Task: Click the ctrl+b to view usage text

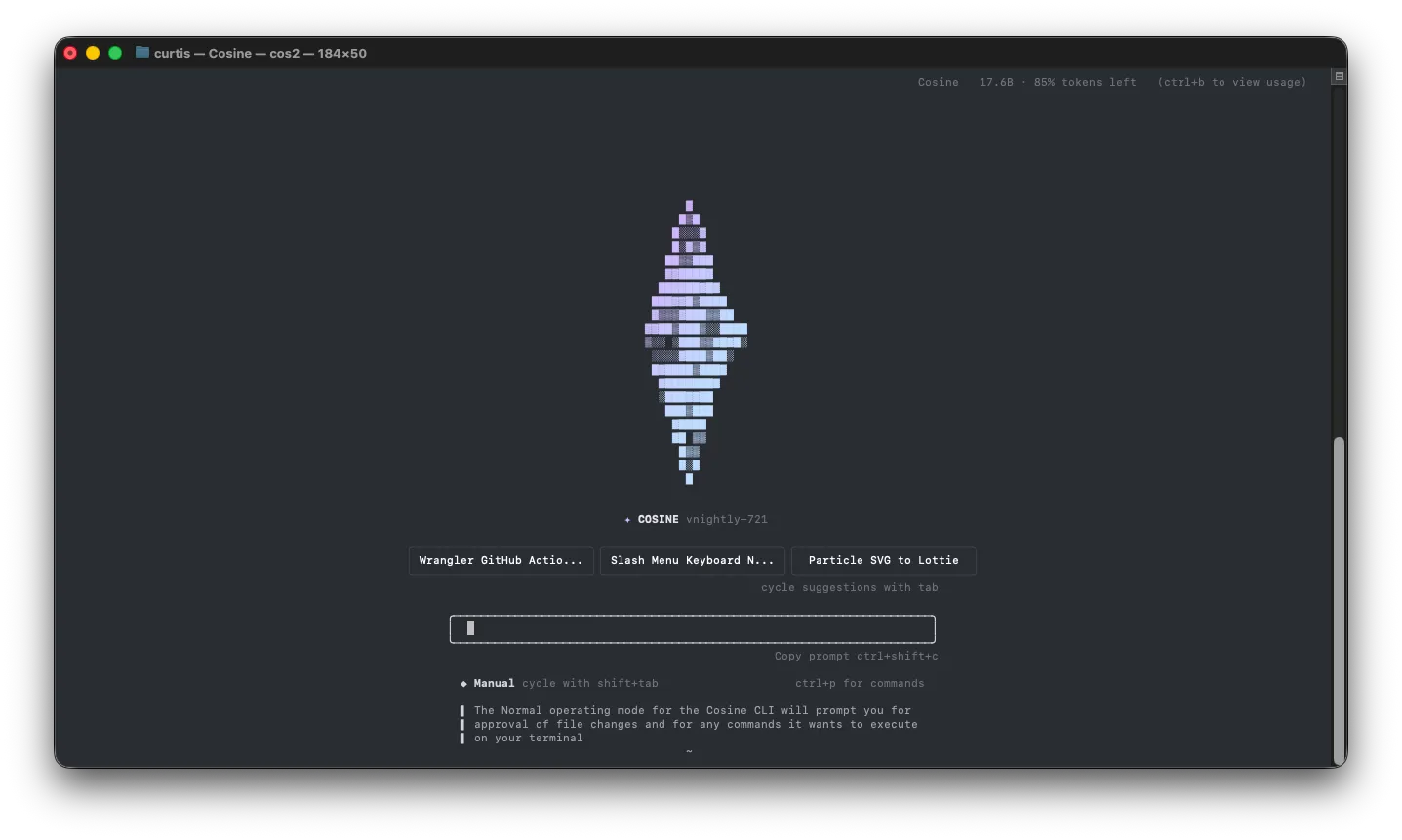Action: (1231, 82)
